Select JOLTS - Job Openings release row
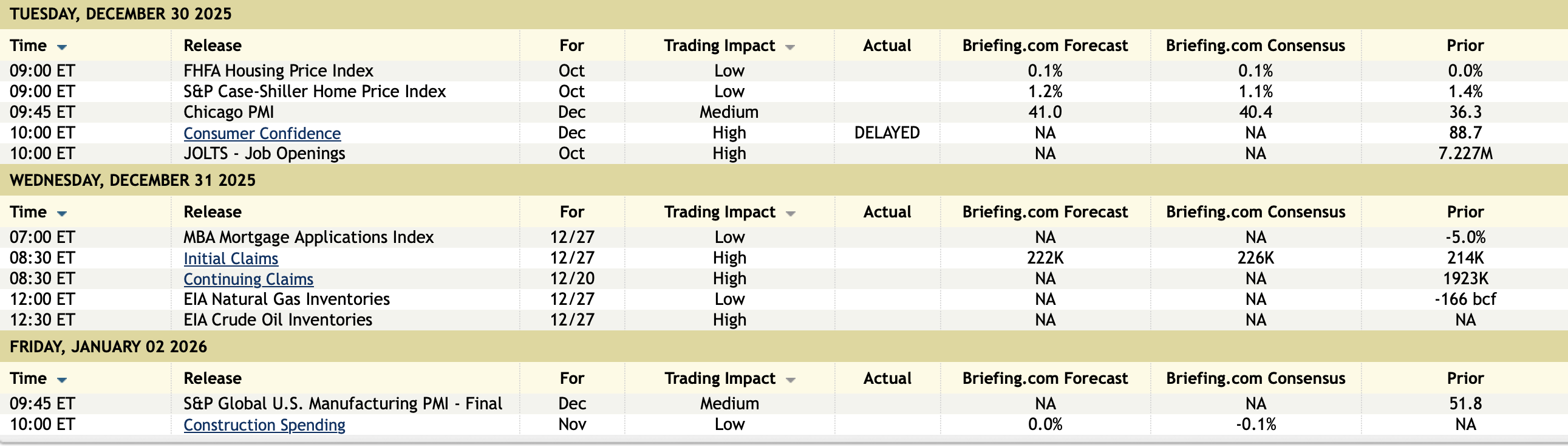 click(264, 154)
